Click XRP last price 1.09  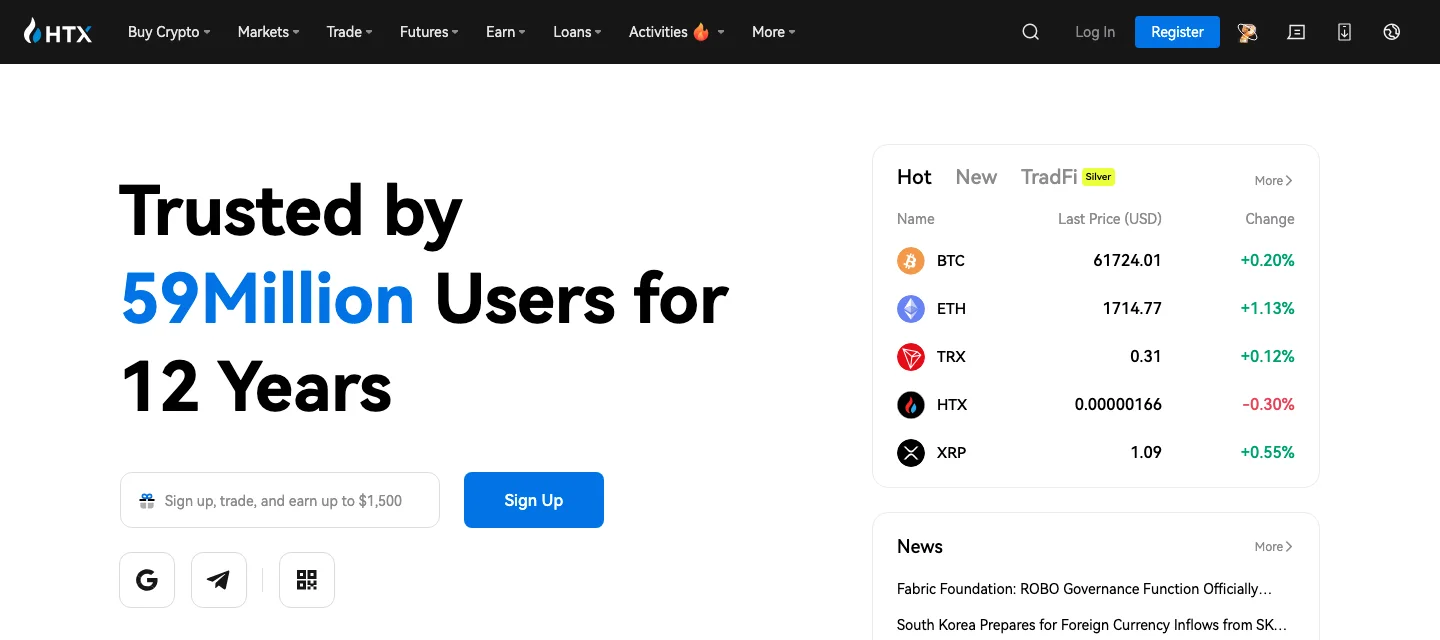1146,453
